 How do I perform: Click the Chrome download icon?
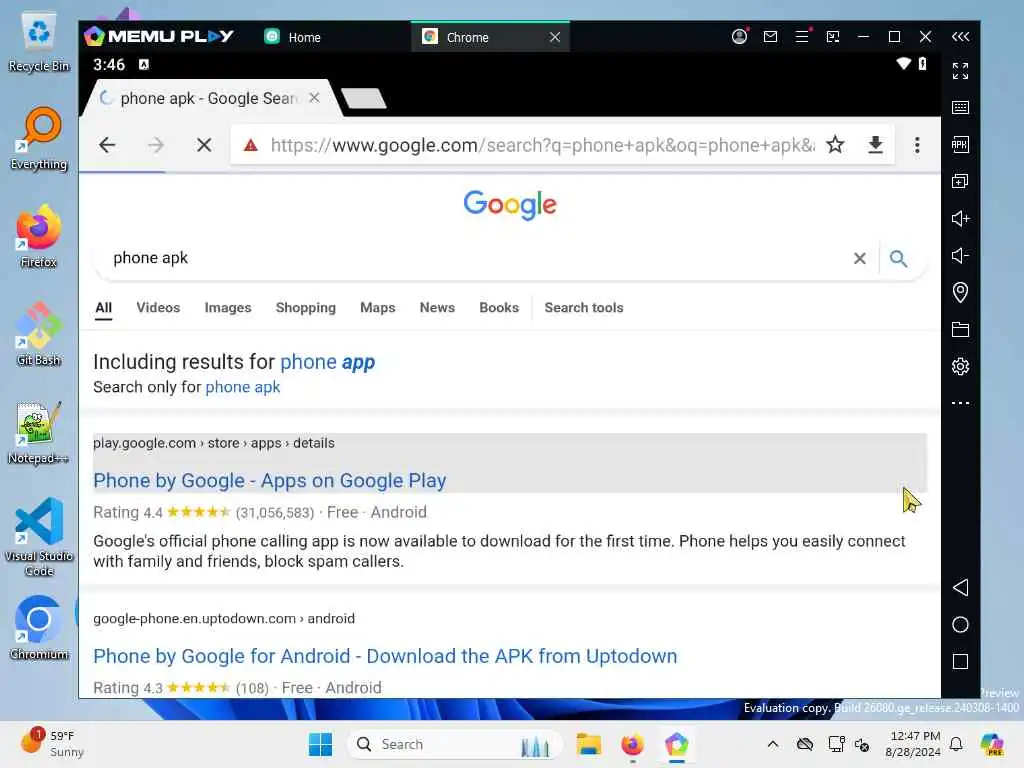pyautogui.click(x=876, y=144)
